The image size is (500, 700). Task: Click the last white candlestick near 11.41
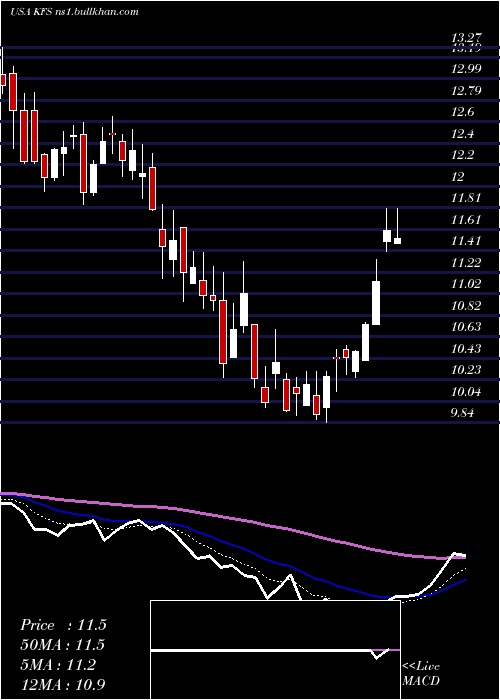tap(397, 241)
